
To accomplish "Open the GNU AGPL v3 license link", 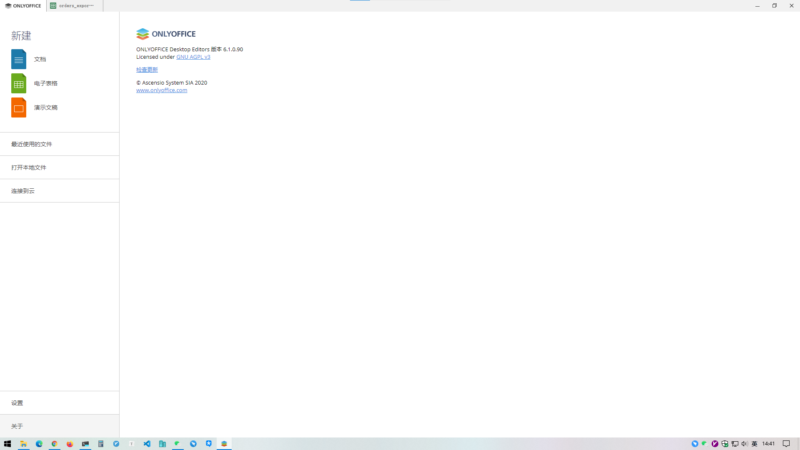I will (x=193, y=57).
